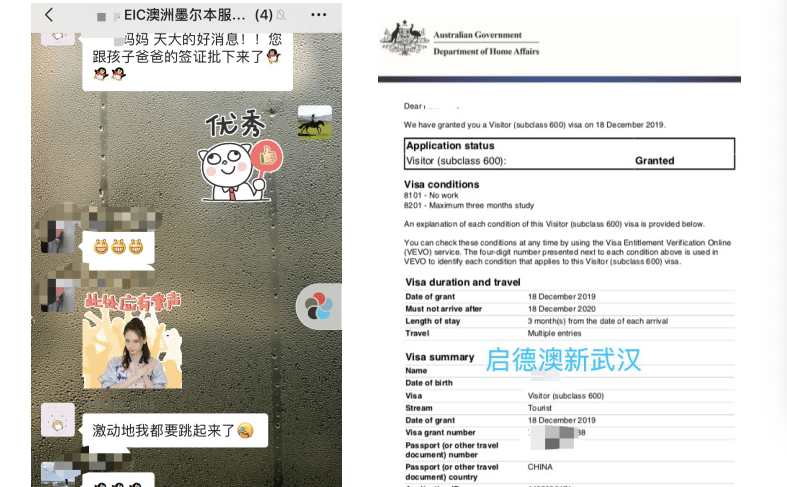
Task: Click CHINA passport country value
Action: point(540,467)
